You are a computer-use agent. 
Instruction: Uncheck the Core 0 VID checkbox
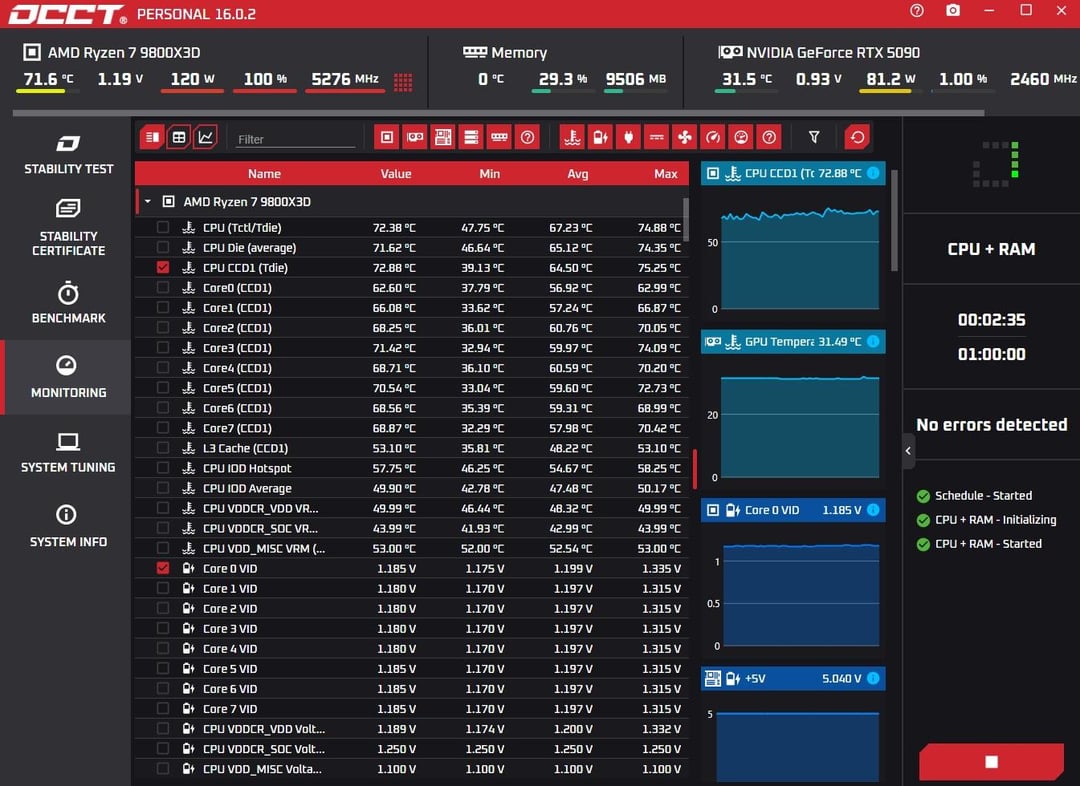point(163,568)
